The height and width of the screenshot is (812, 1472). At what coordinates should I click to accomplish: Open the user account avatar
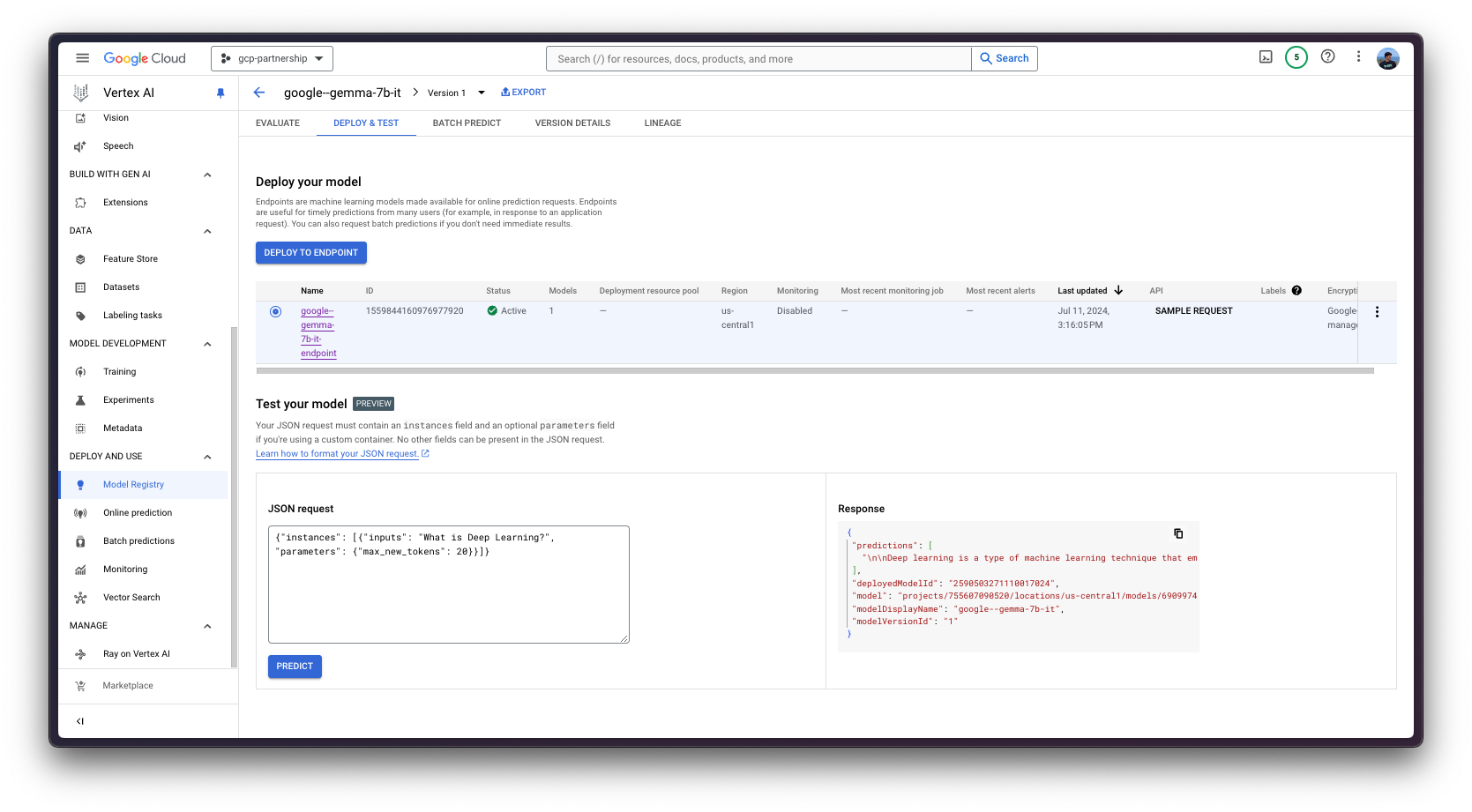[x=1388, y=58]
